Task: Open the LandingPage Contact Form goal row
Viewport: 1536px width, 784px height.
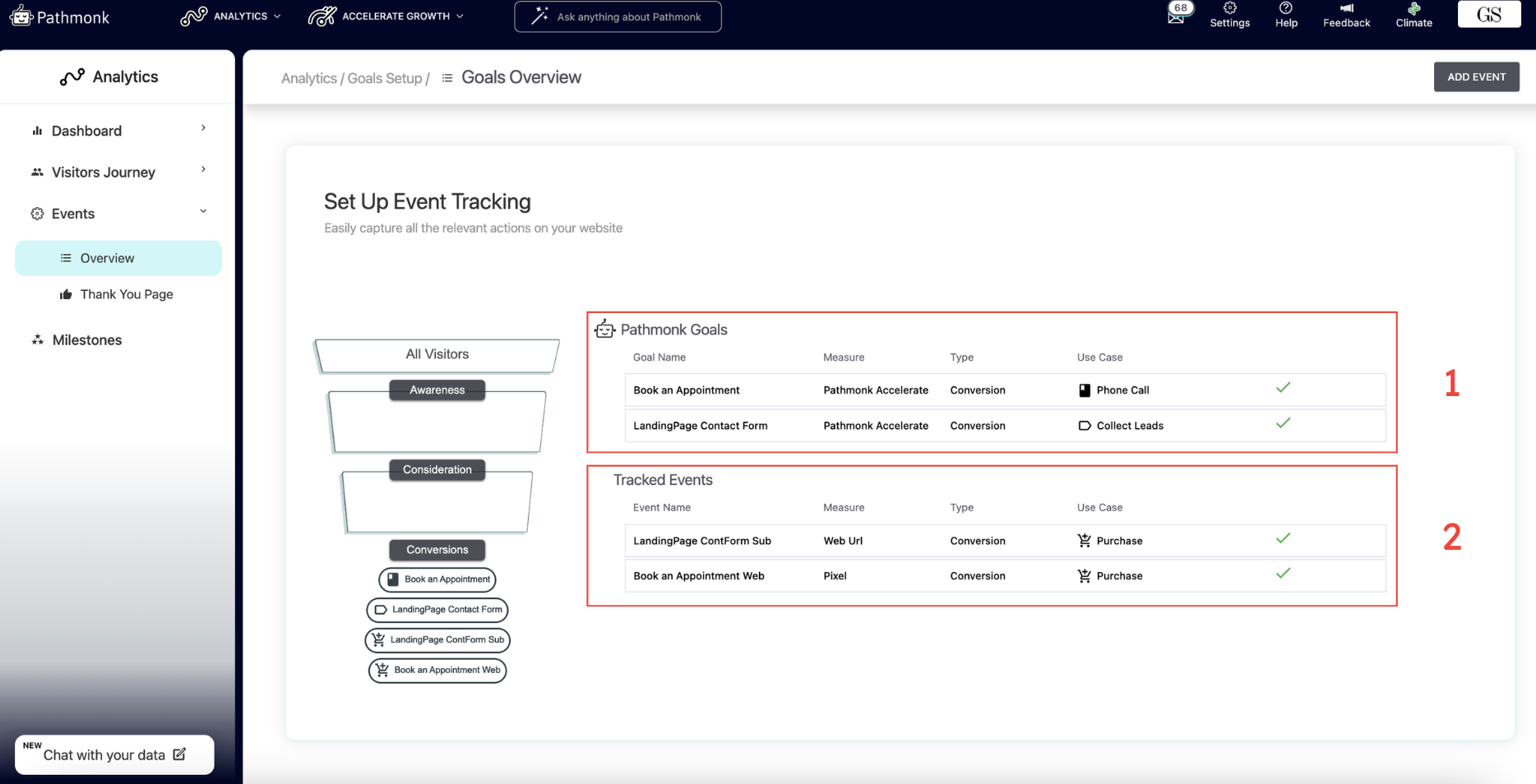Action: 1005,426
